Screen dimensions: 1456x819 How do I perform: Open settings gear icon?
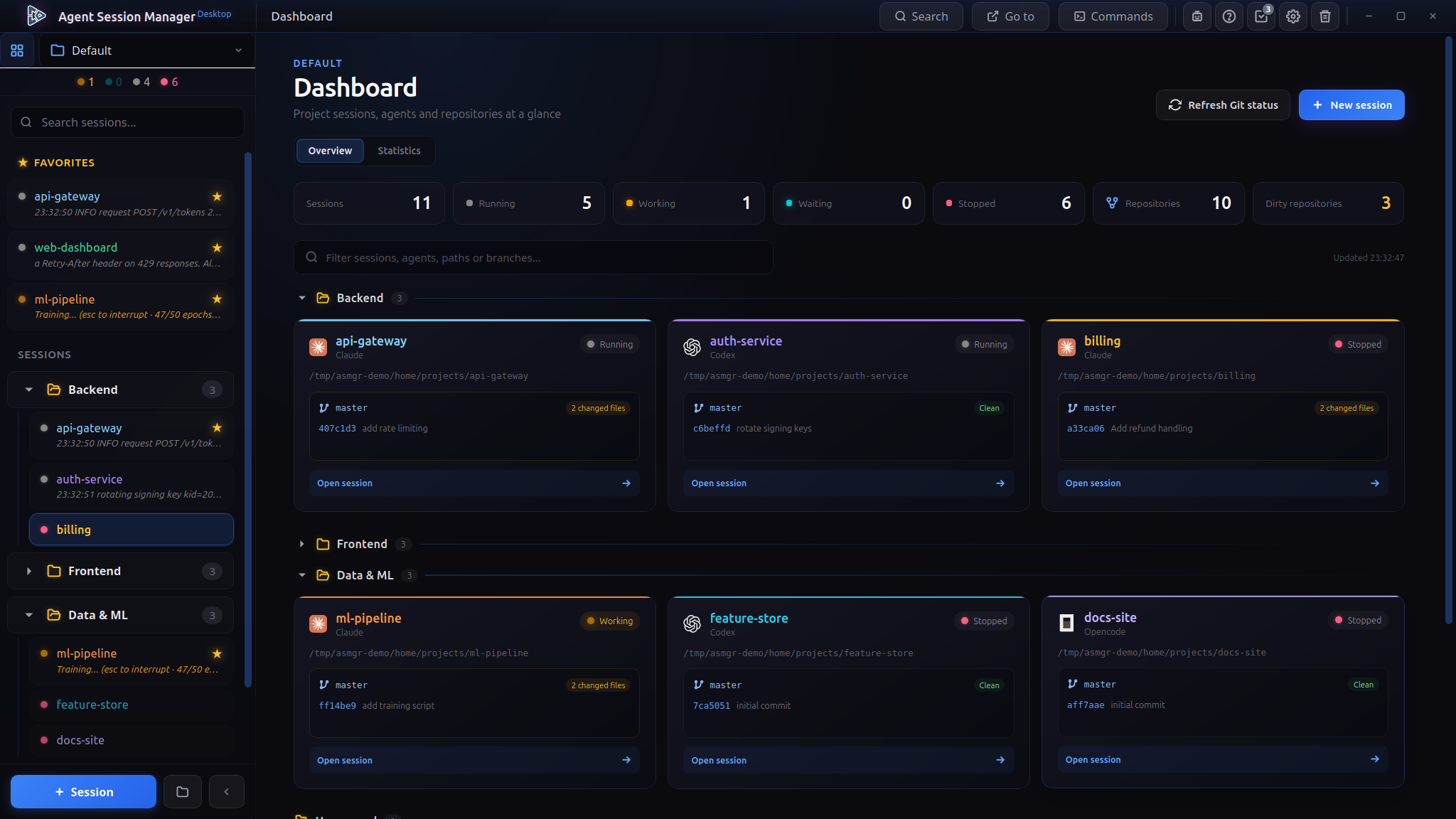(x=1293, y=16)
